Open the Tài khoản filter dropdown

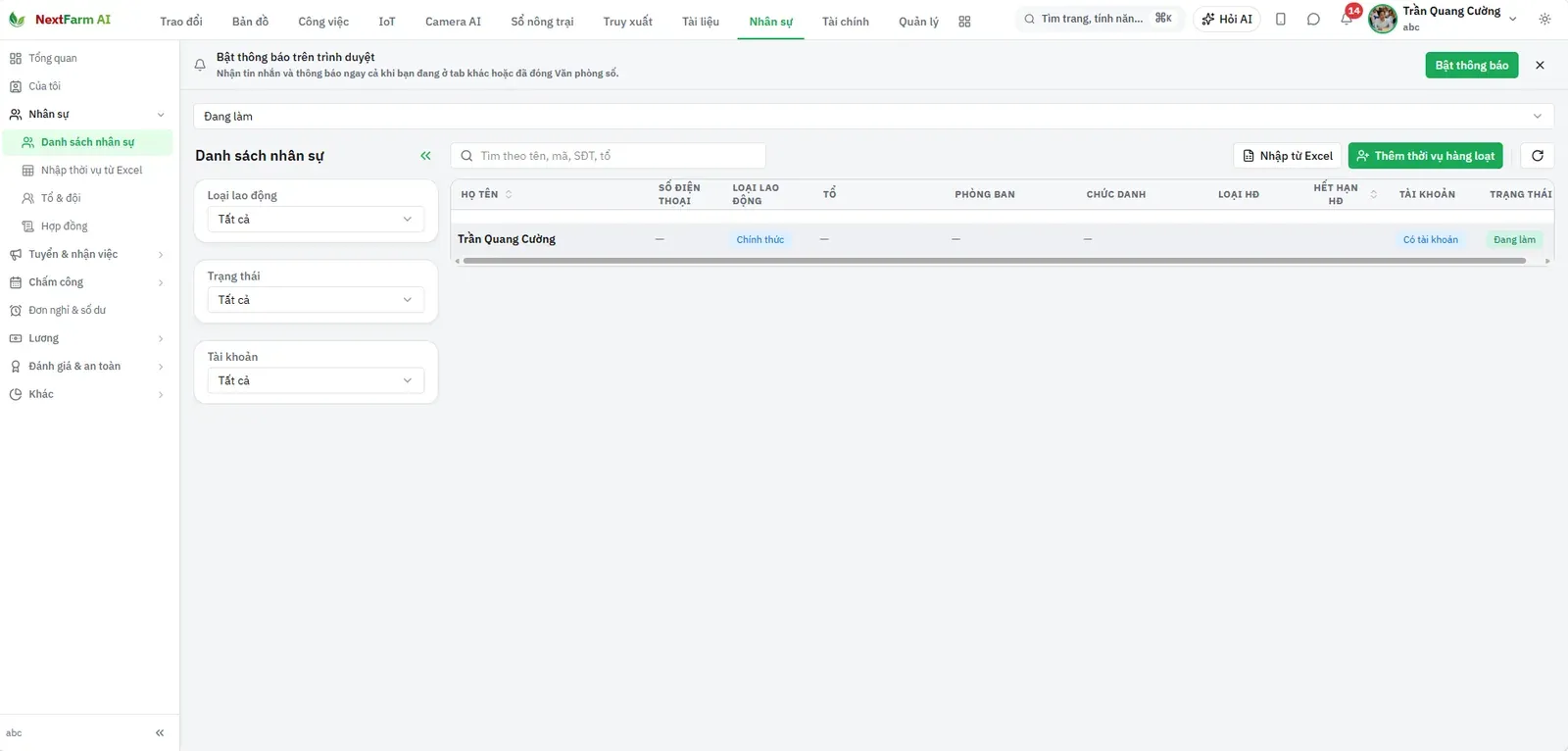pyautogui.click(x=316, y=380)
